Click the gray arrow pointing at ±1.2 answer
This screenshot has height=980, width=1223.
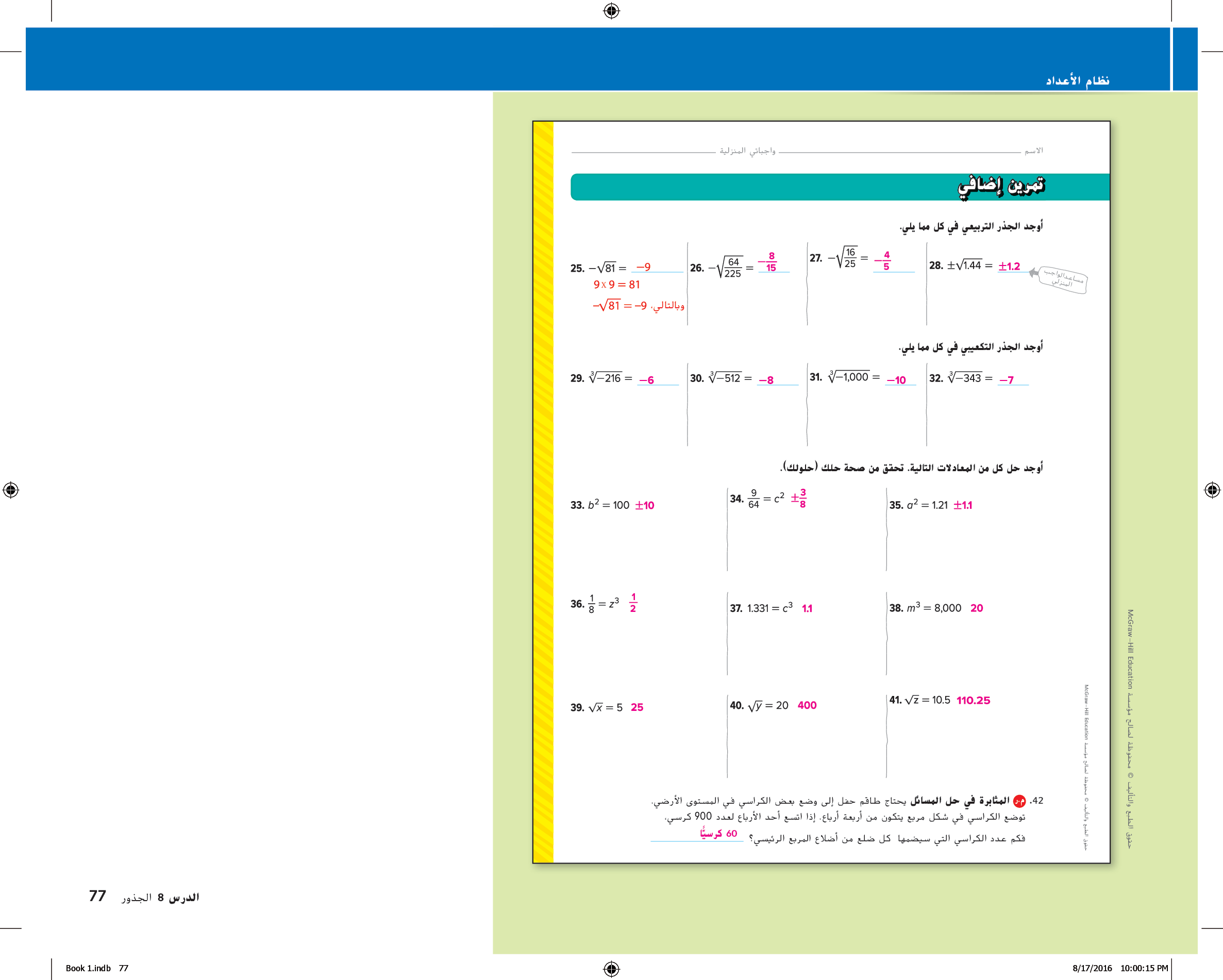1033,272
